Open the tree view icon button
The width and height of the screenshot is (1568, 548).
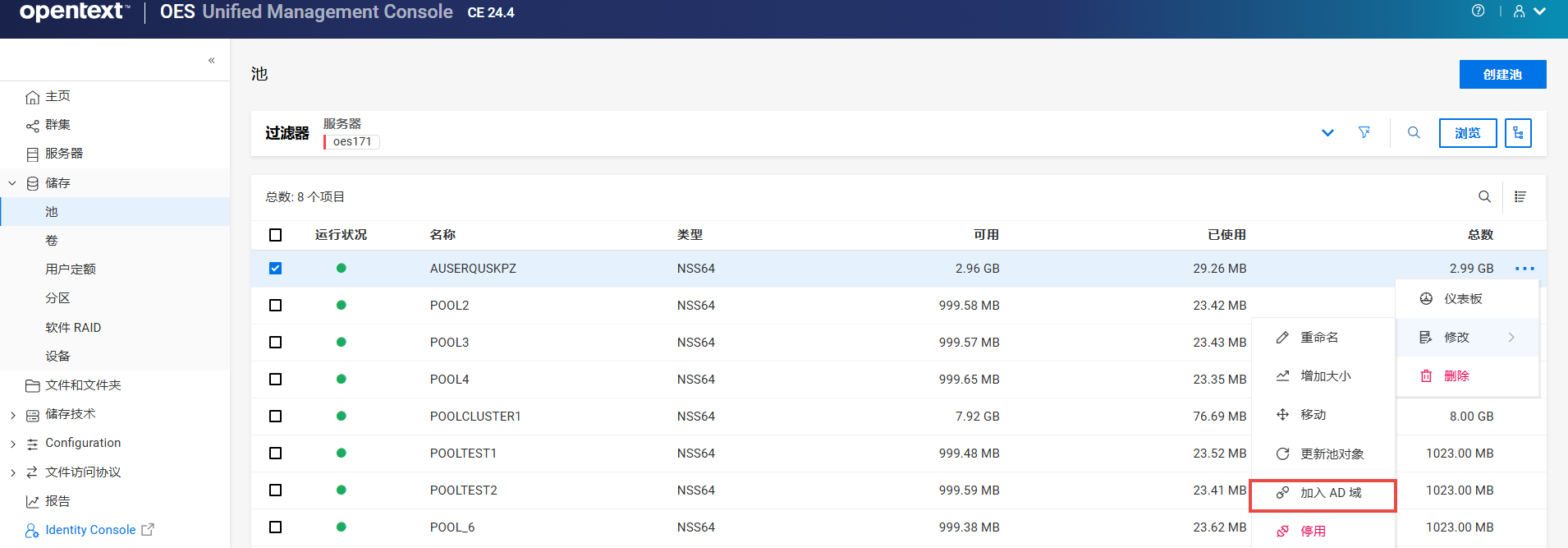coord(1518,133)
